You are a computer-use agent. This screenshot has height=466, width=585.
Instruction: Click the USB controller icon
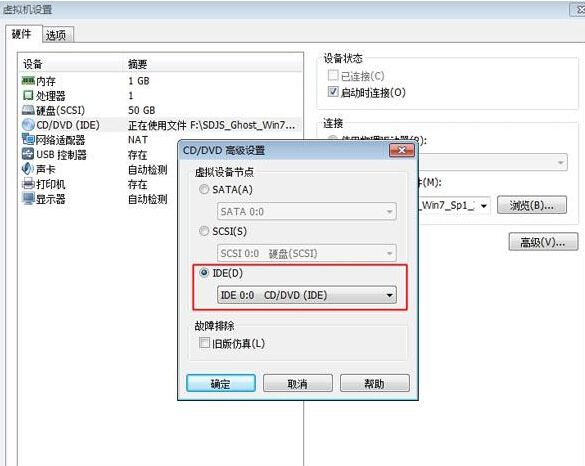(28, 154)
